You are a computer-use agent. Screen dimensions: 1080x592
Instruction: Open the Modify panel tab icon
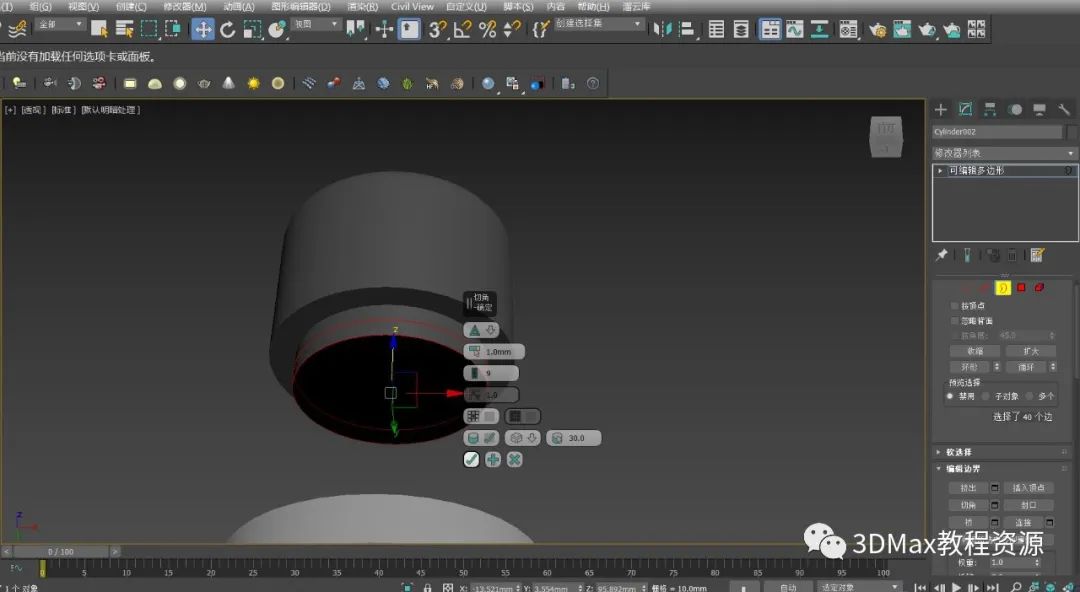point(965,109)
